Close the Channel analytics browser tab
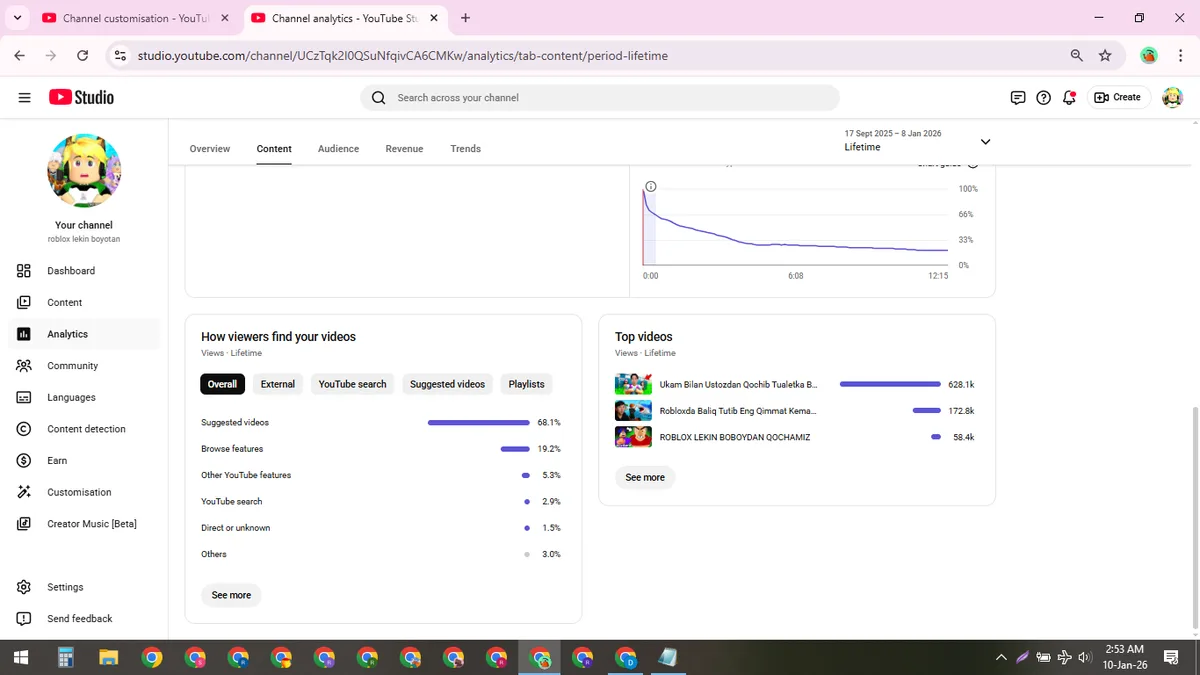 [434, 18]
